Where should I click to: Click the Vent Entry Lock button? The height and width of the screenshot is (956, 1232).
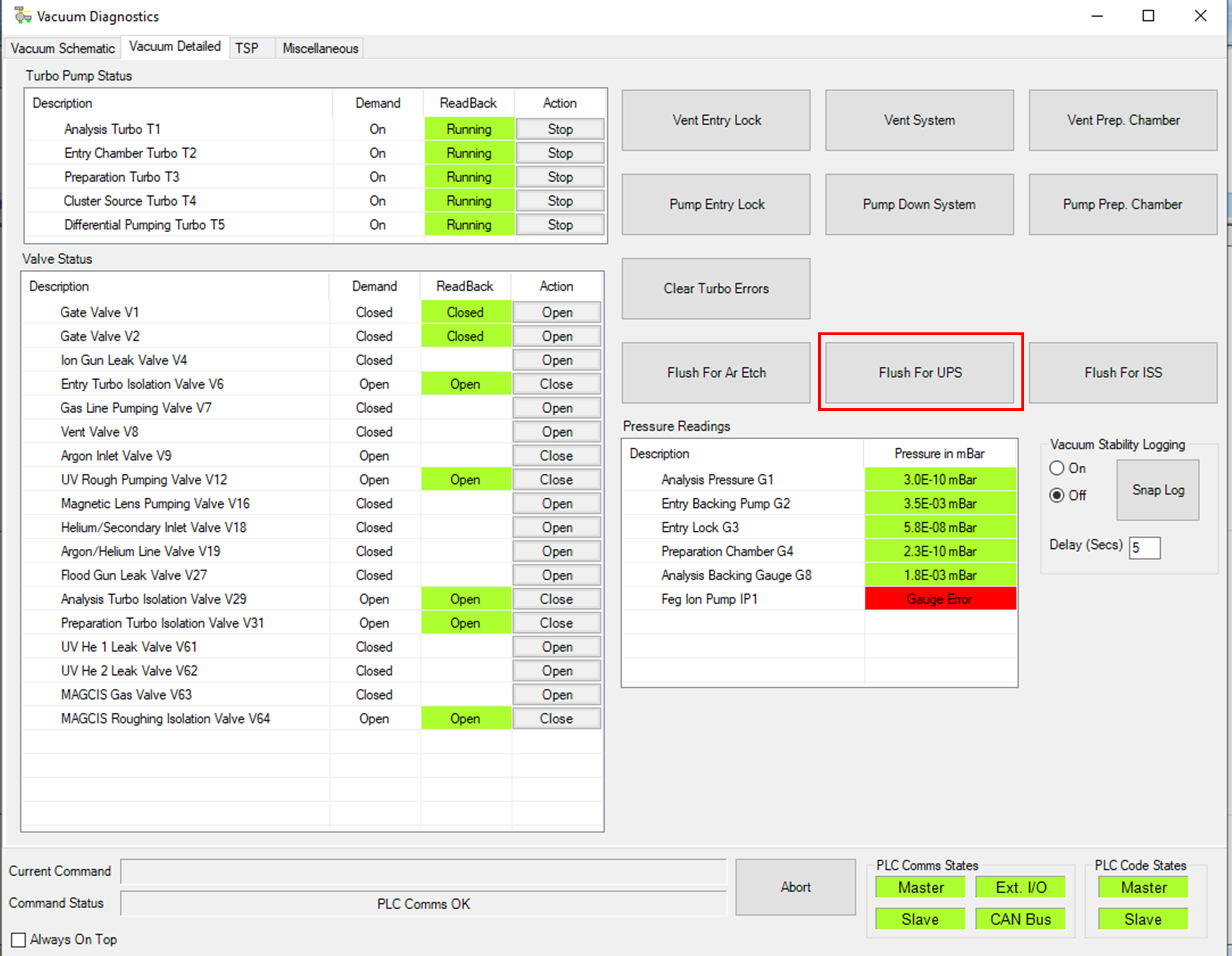tap(716, 120)
